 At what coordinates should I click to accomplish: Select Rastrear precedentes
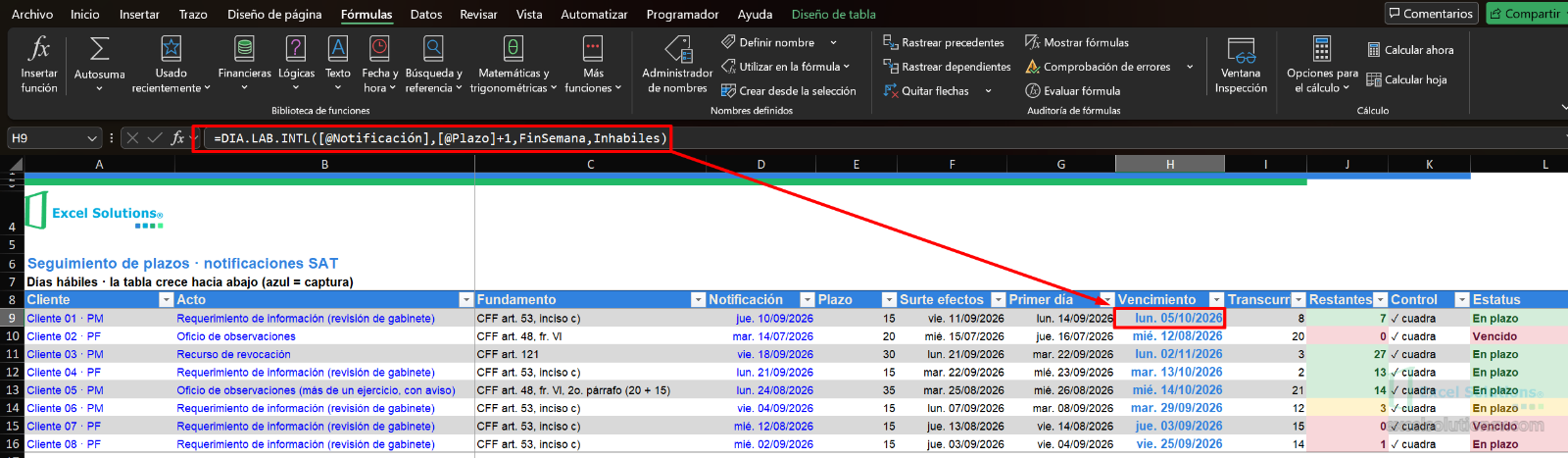[944, 42]
